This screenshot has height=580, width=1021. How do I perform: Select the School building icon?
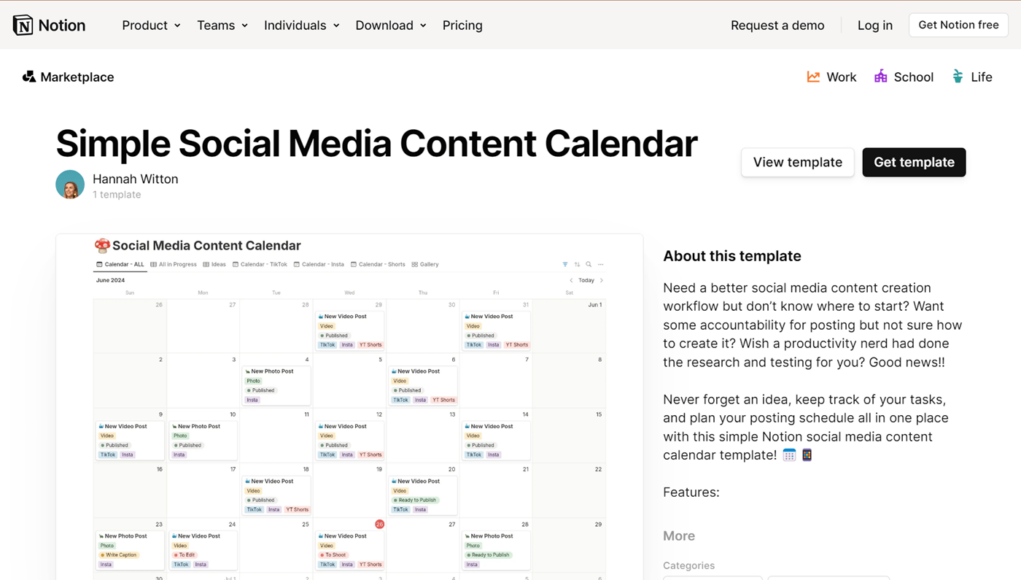coord(880,76)
